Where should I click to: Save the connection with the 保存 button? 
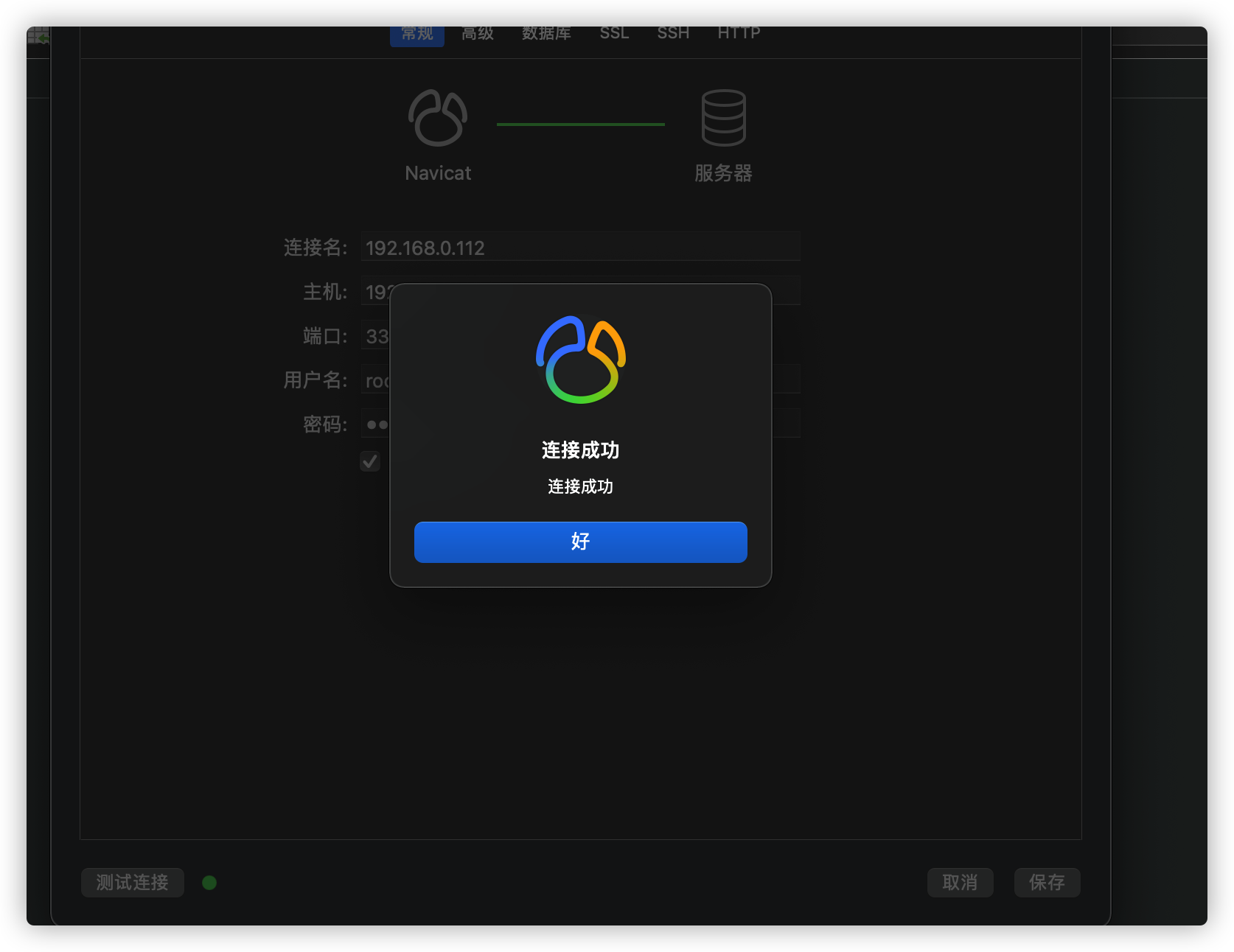pos(1047,882)
